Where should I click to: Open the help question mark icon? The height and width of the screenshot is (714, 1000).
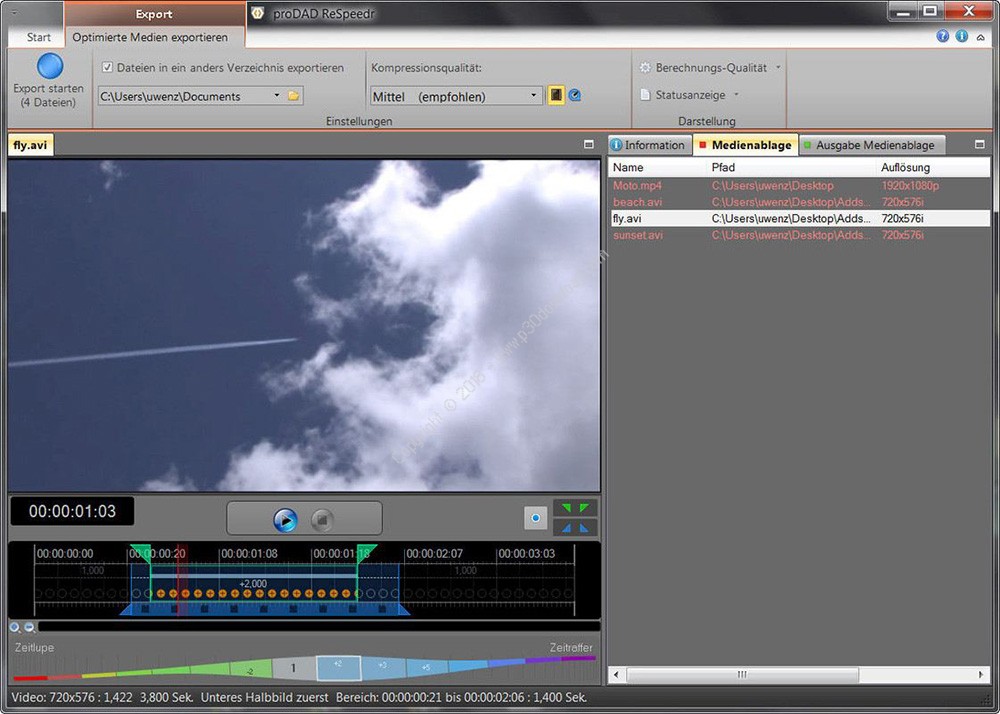pos(942,36)
